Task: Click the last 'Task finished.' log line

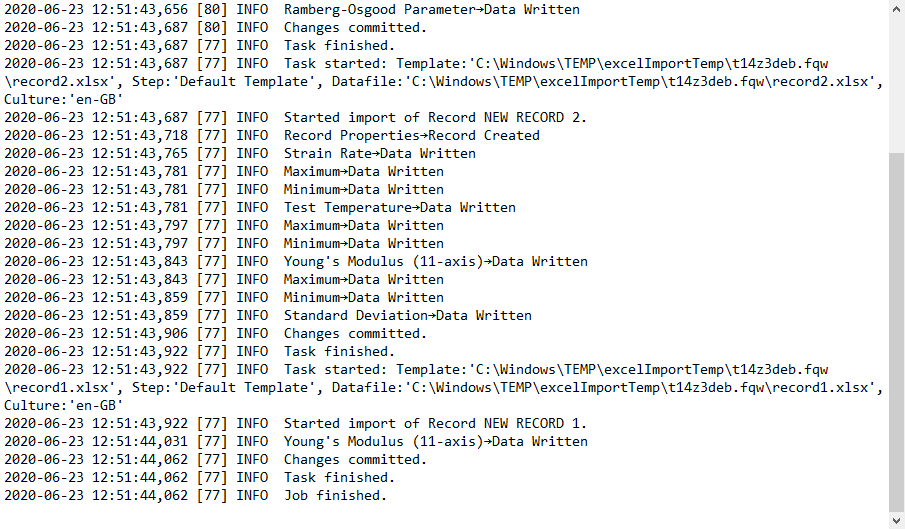Action: (339, 478)
